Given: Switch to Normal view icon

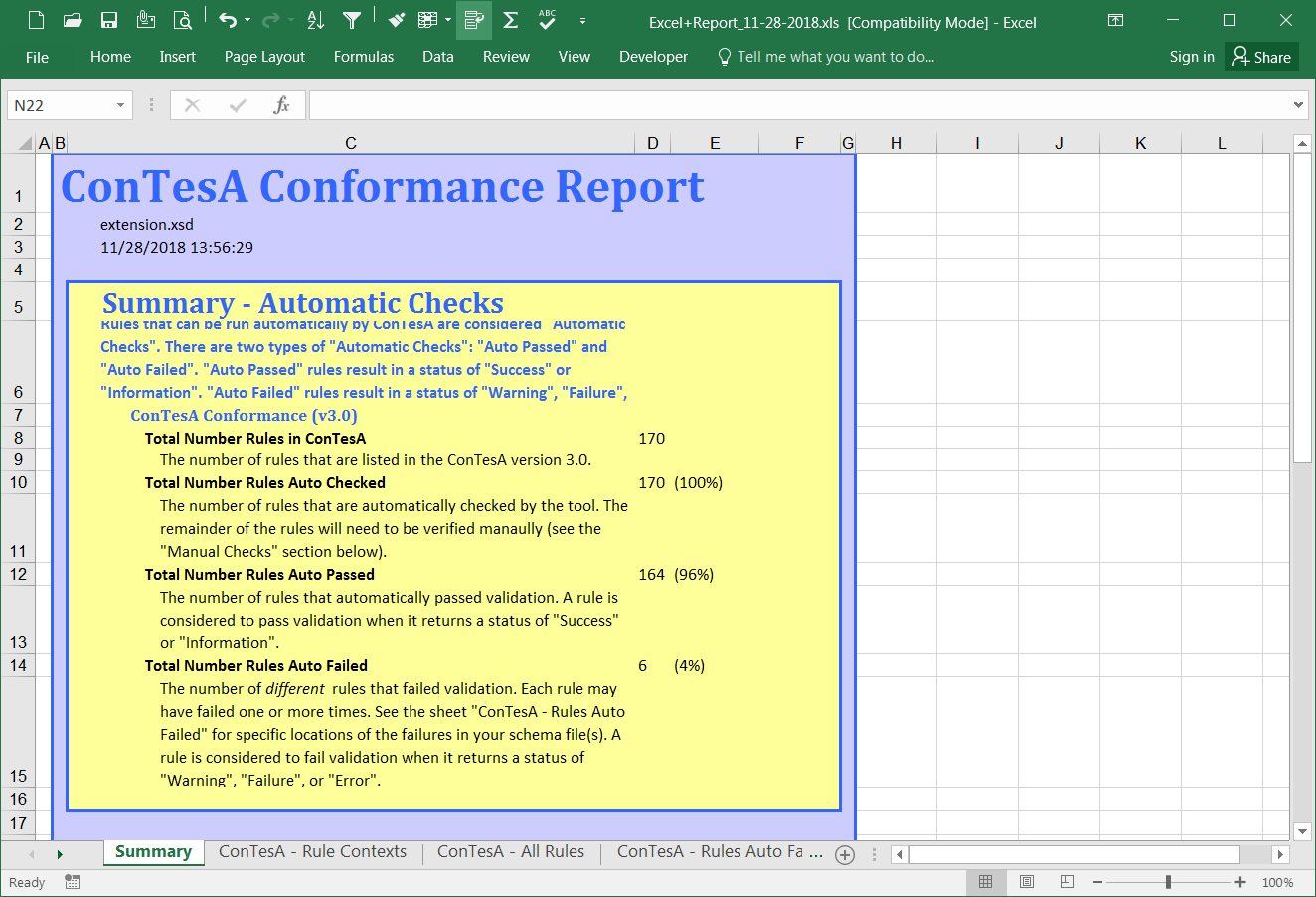Looking at the screenshot, I should (x=985, y=882).
